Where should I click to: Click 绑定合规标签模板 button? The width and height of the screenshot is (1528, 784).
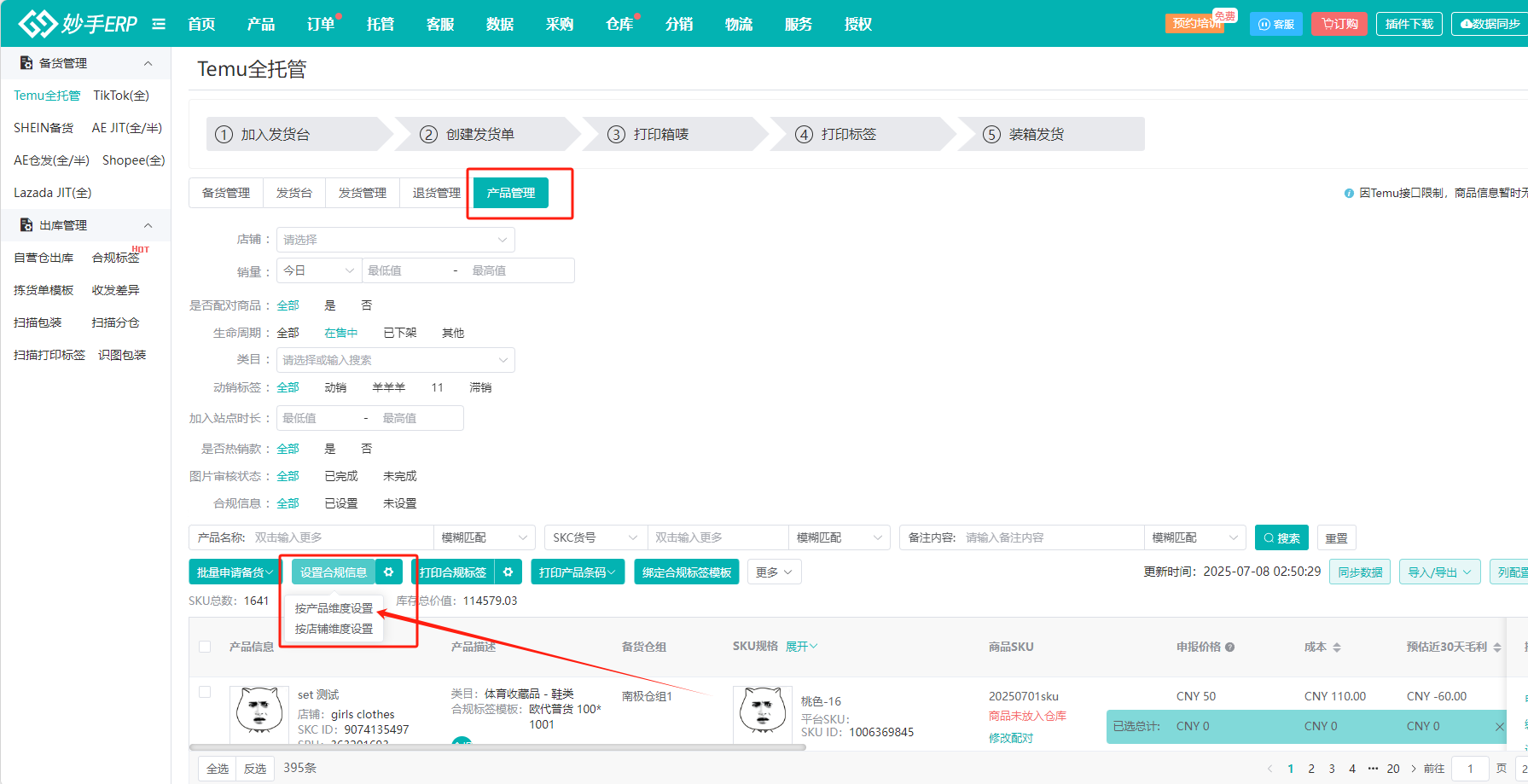687,572
